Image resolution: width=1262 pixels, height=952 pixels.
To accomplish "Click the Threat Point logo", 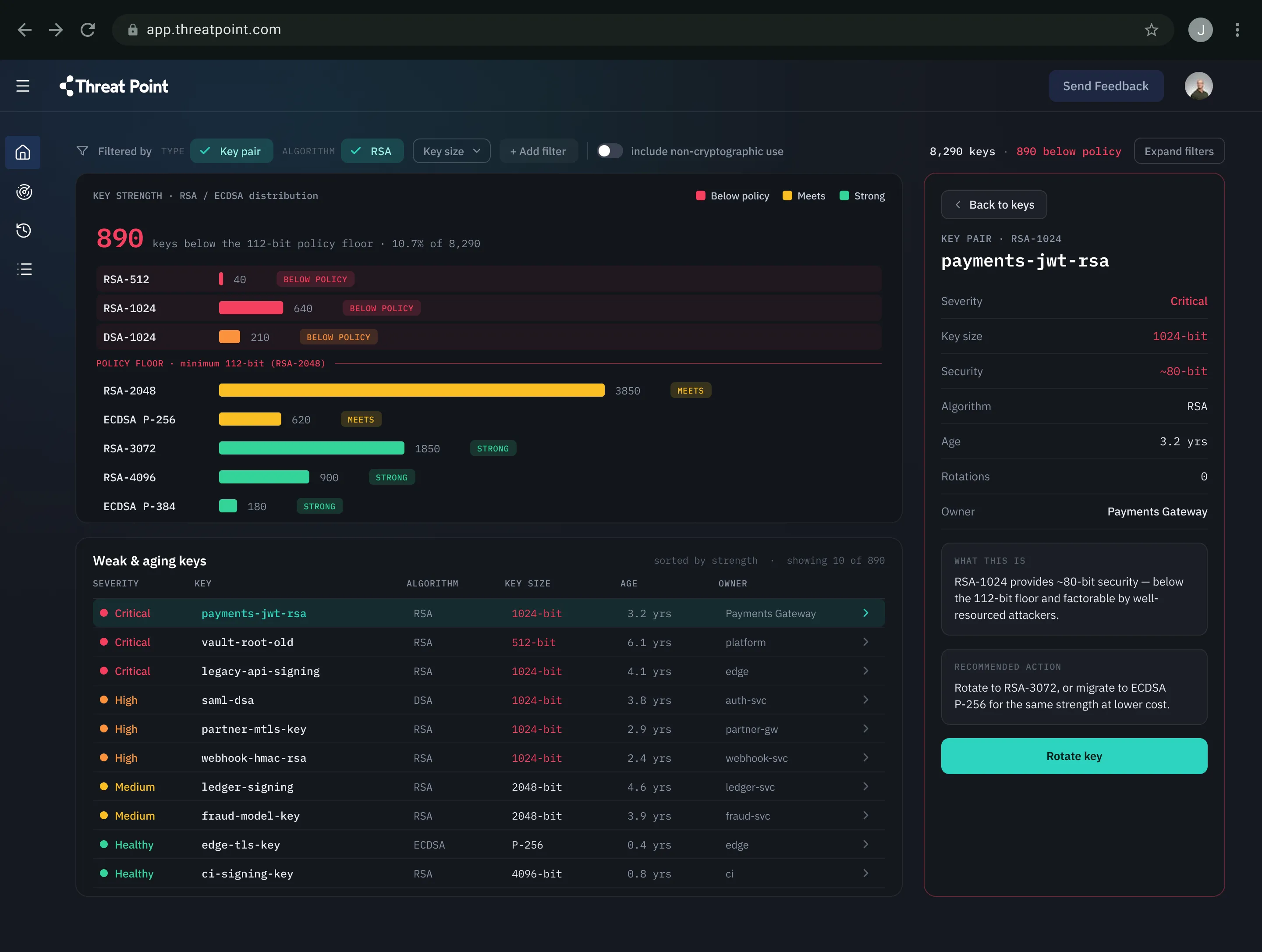I will coord(113,86).
